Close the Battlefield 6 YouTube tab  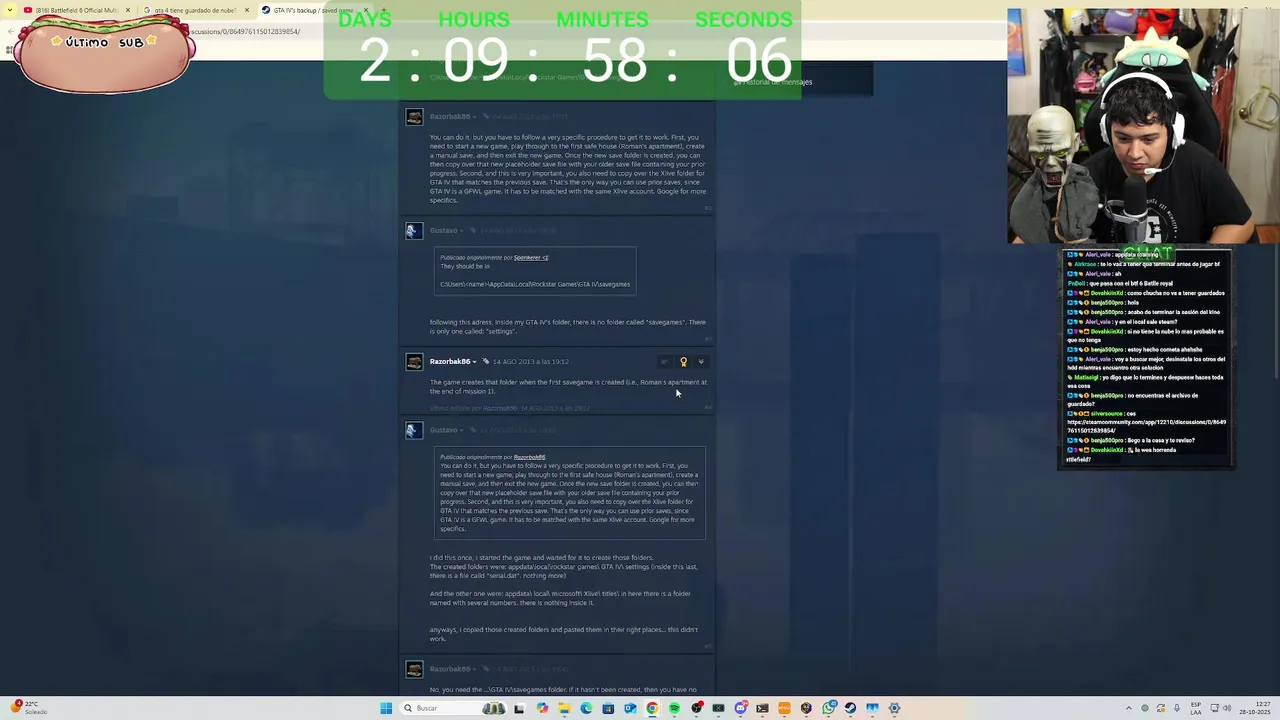128,10
